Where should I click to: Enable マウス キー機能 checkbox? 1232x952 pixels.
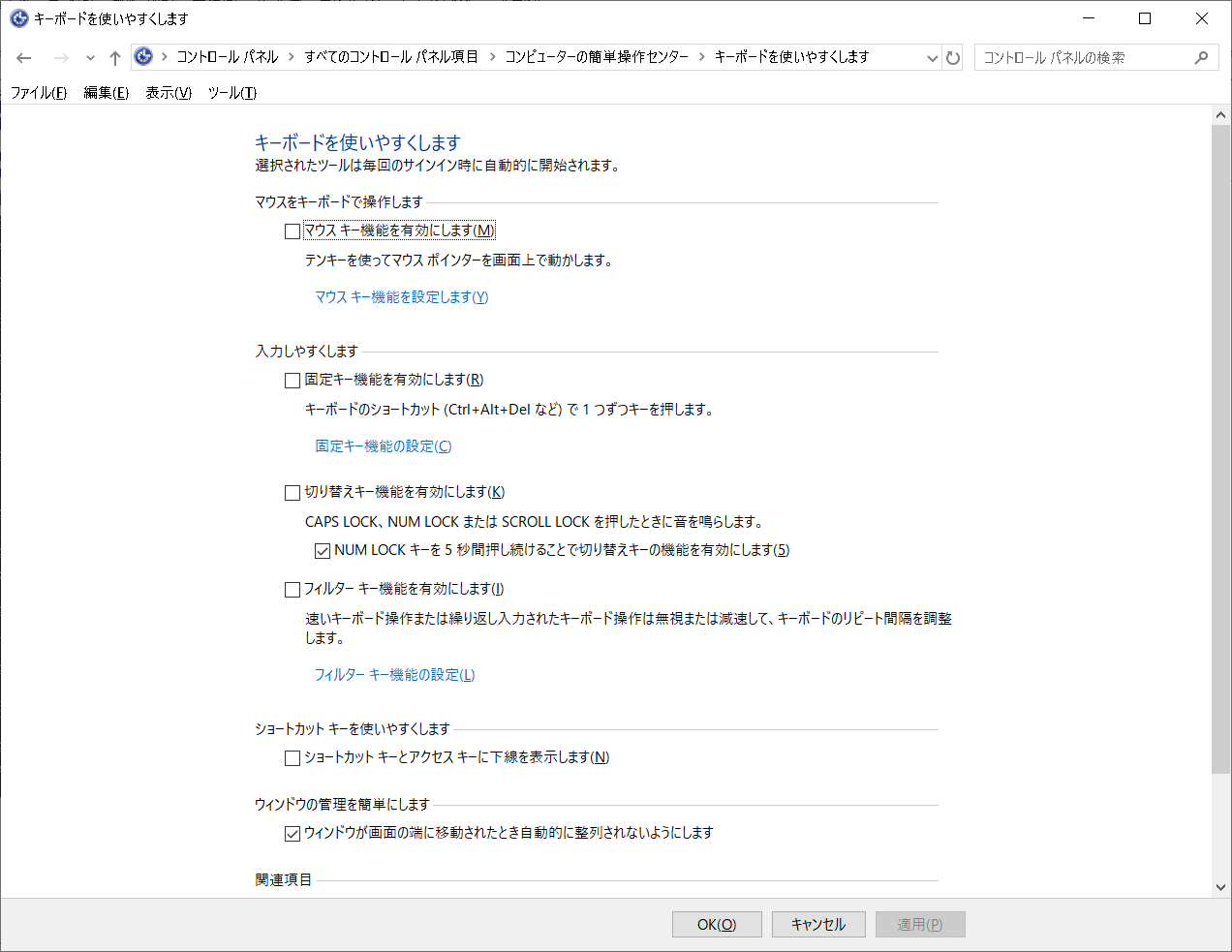pyautogui.click(x=292, y=230)
